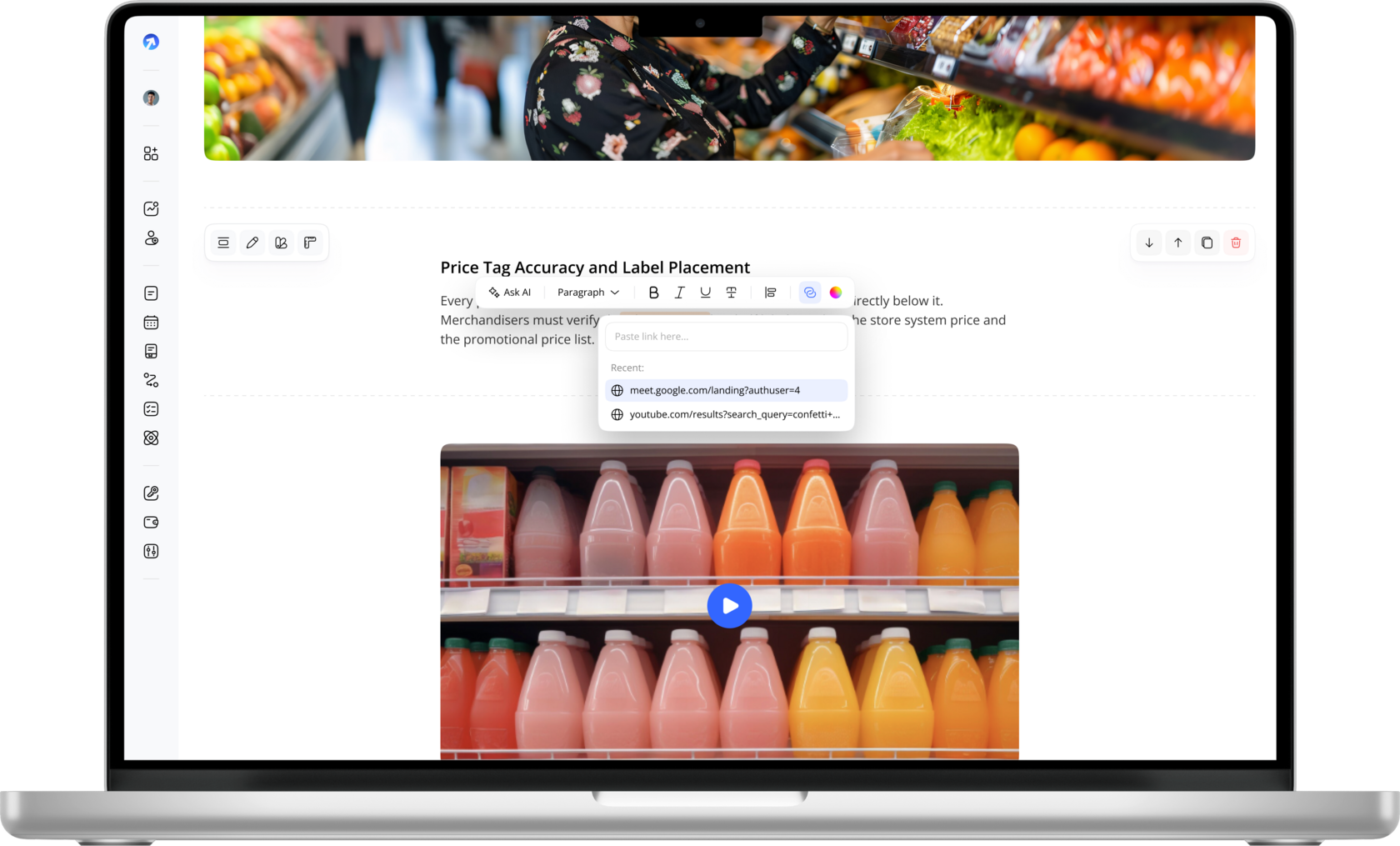Image resolution: width=1400 pixels, height=846 pixels.
Task: Click the Ask AI button
Action: [x=509, y=293]
